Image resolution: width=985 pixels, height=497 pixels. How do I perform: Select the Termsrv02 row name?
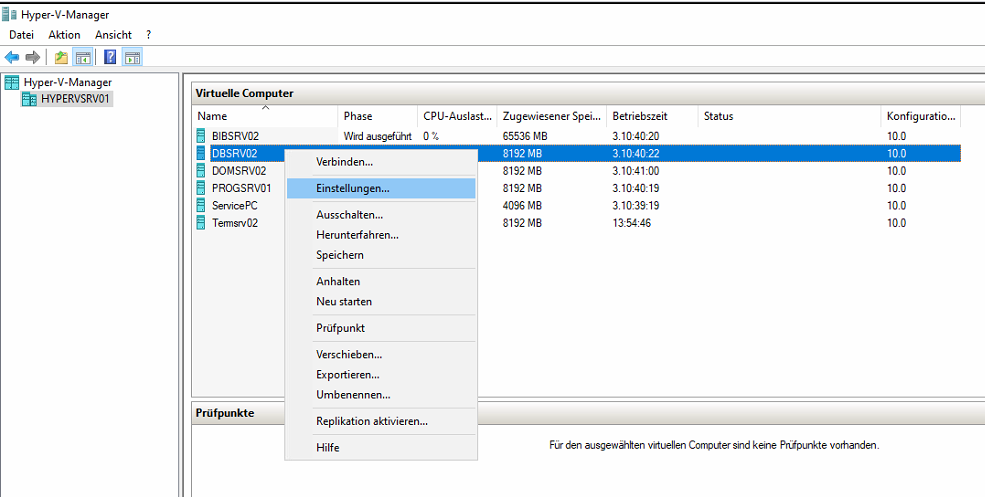(x=235, y=222)
